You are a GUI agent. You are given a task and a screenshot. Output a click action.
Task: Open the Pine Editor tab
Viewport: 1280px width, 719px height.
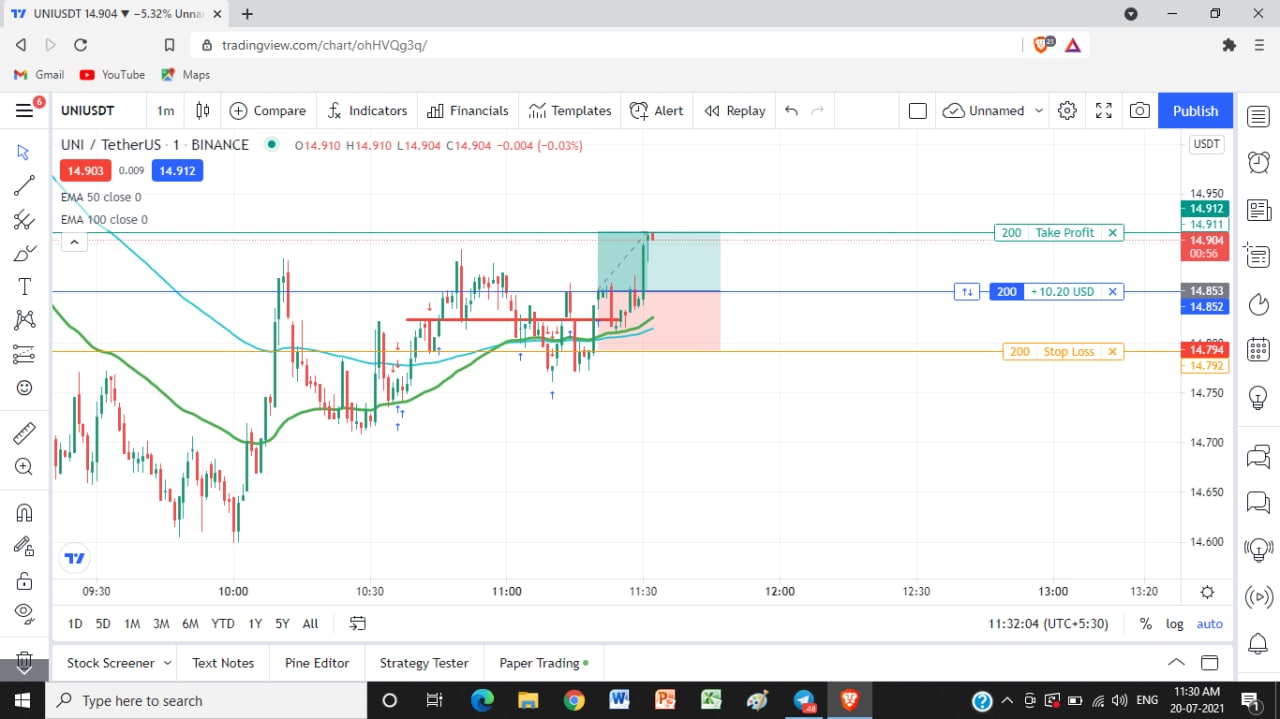point(317,662)
